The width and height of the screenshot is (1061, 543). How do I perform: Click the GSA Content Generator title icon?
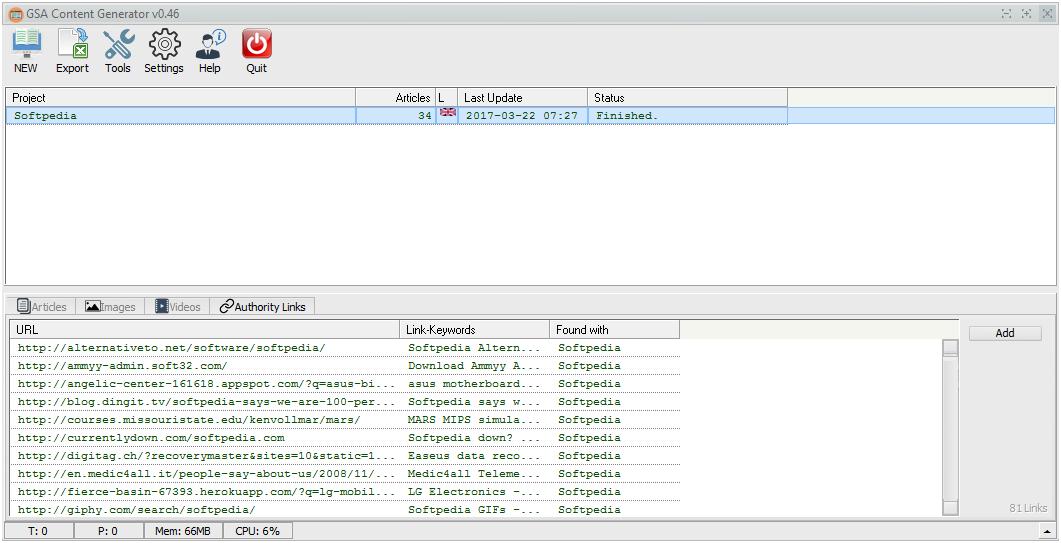point(14,14)
